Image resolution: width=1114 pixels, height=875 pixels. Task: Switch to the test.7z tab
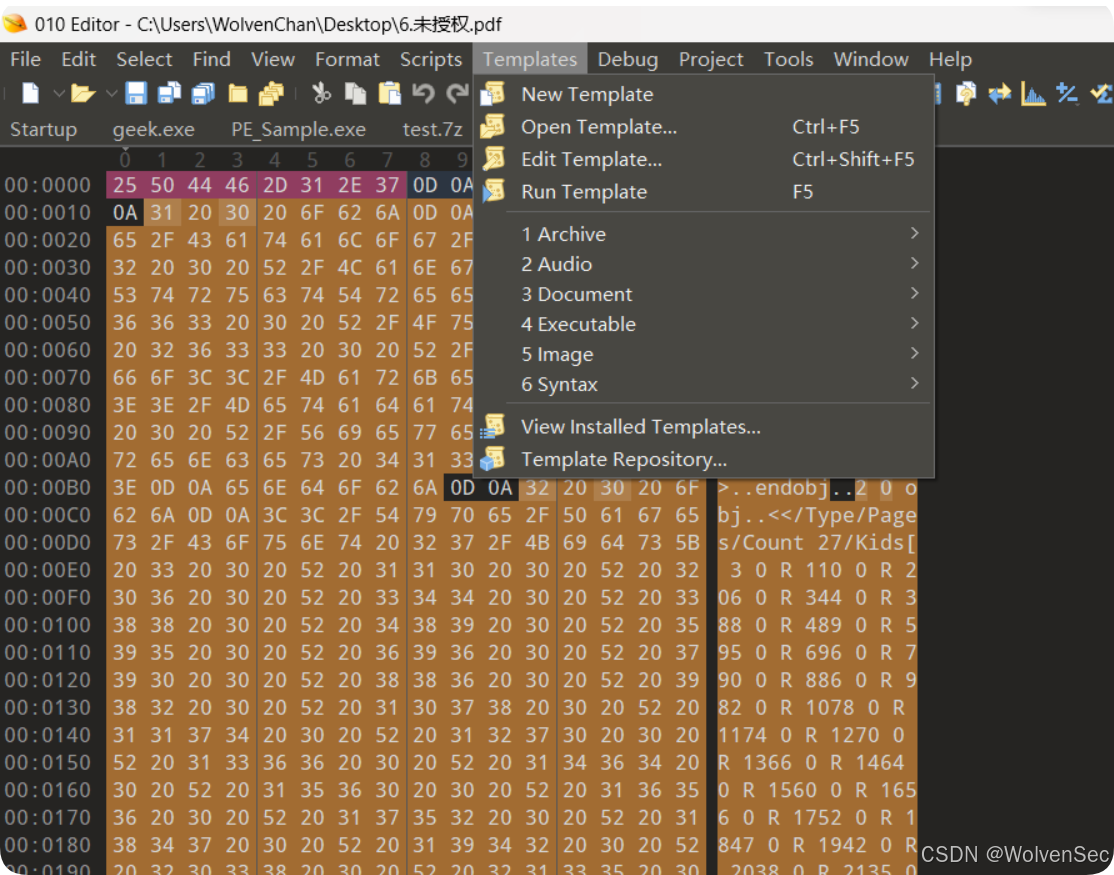pos(433,129)
